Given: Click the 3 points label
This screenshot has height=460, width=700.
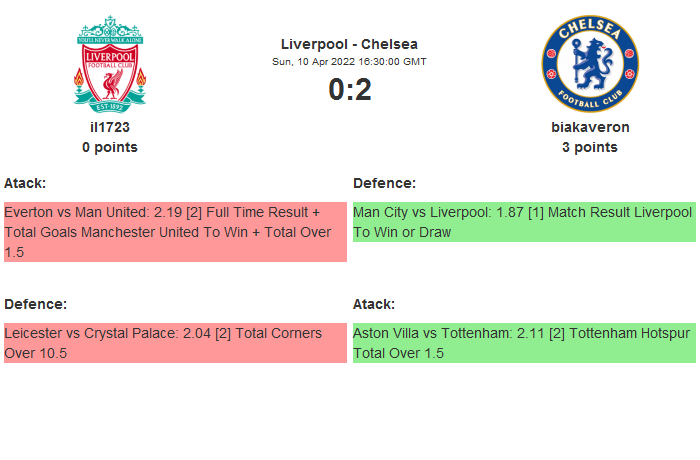Looking at the screenshot, I should tap(590, 147).
